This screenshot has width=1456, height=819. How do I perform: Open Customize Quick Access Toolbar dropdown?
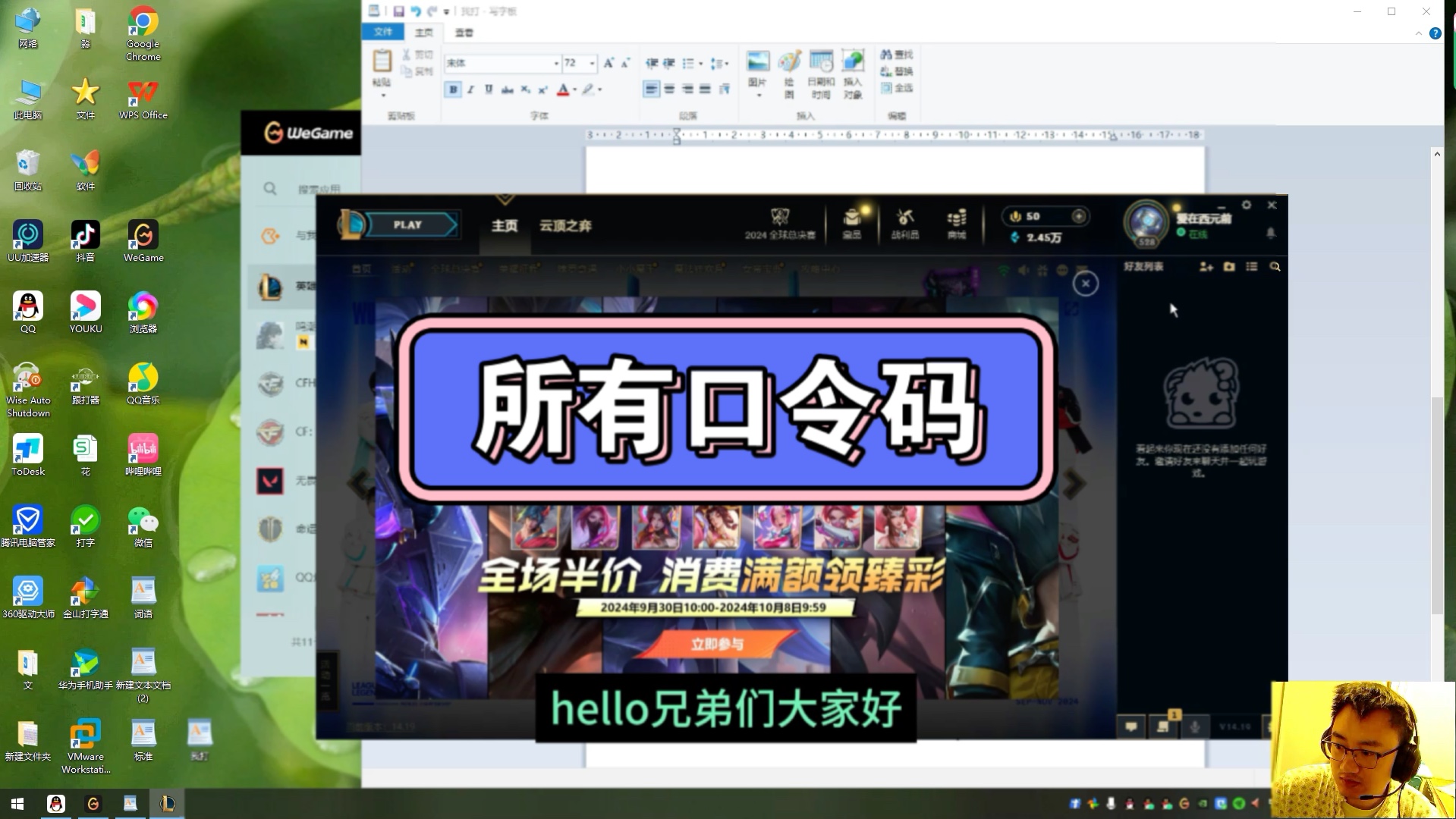[446, 11]
